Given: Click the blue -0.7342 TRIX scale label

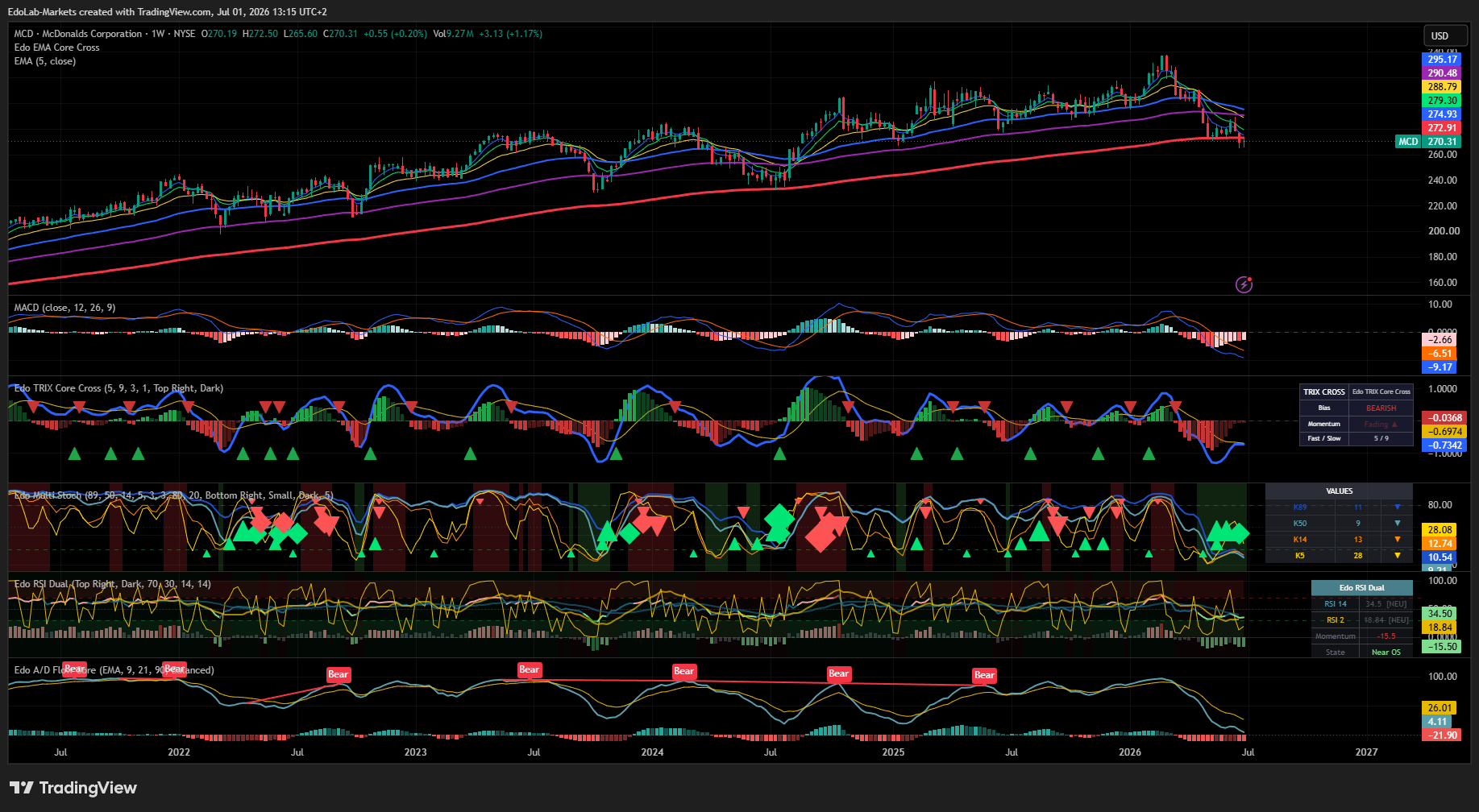Looking at the screenshot, I should pyautogui.click(x=1445, y=445).
